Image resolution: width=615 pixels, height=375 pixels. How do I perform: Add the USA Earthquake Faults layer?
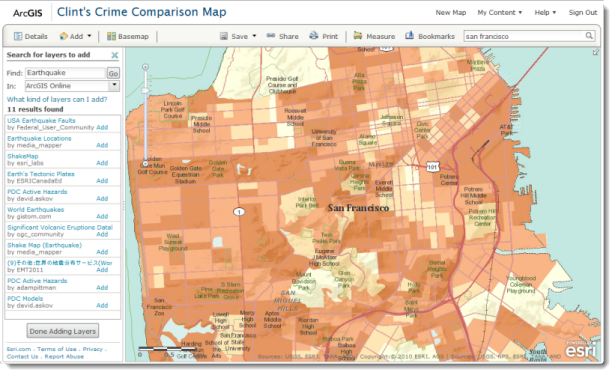(102, 127)
